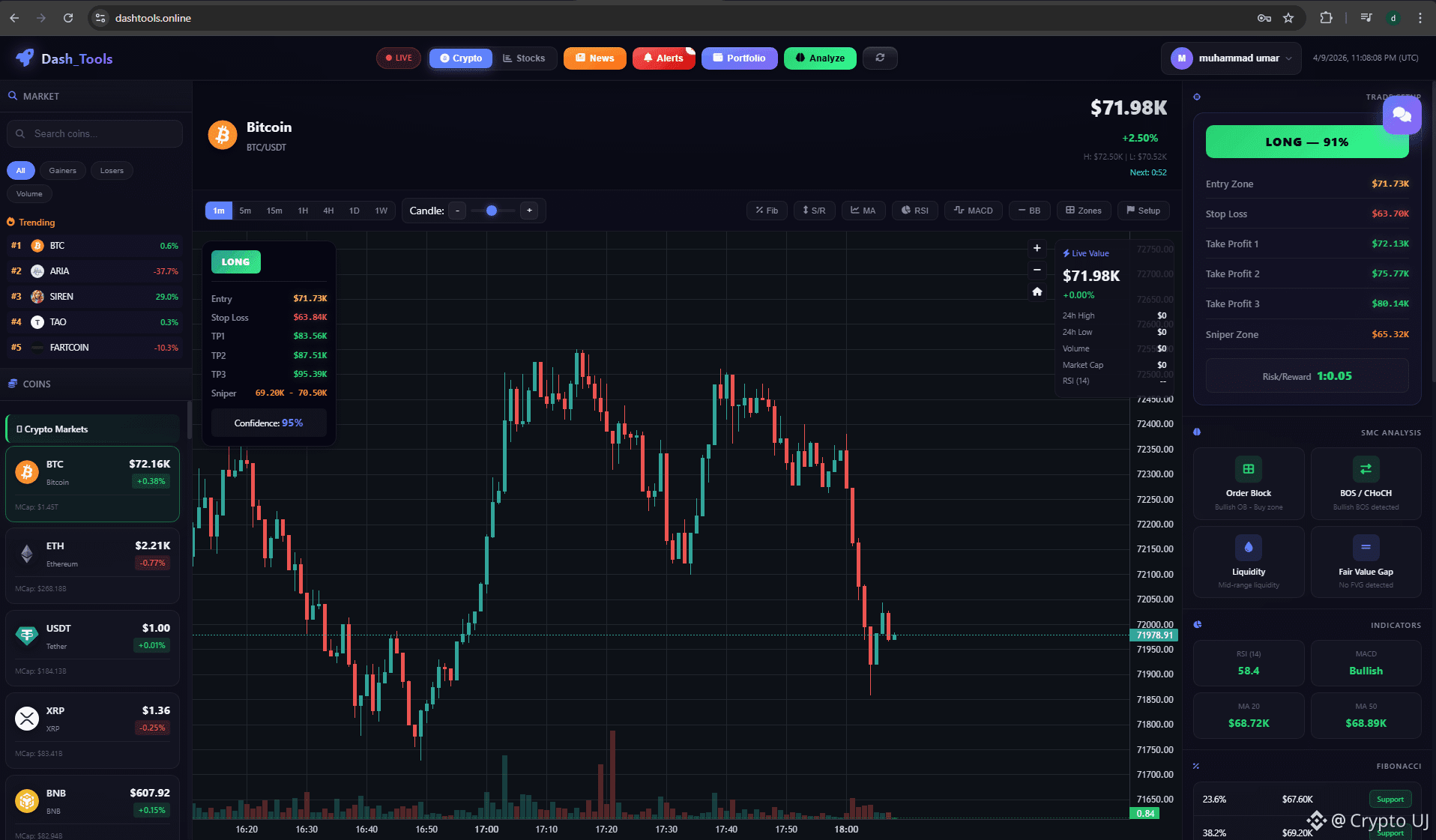Filter market list by Losers

point(112,170)
